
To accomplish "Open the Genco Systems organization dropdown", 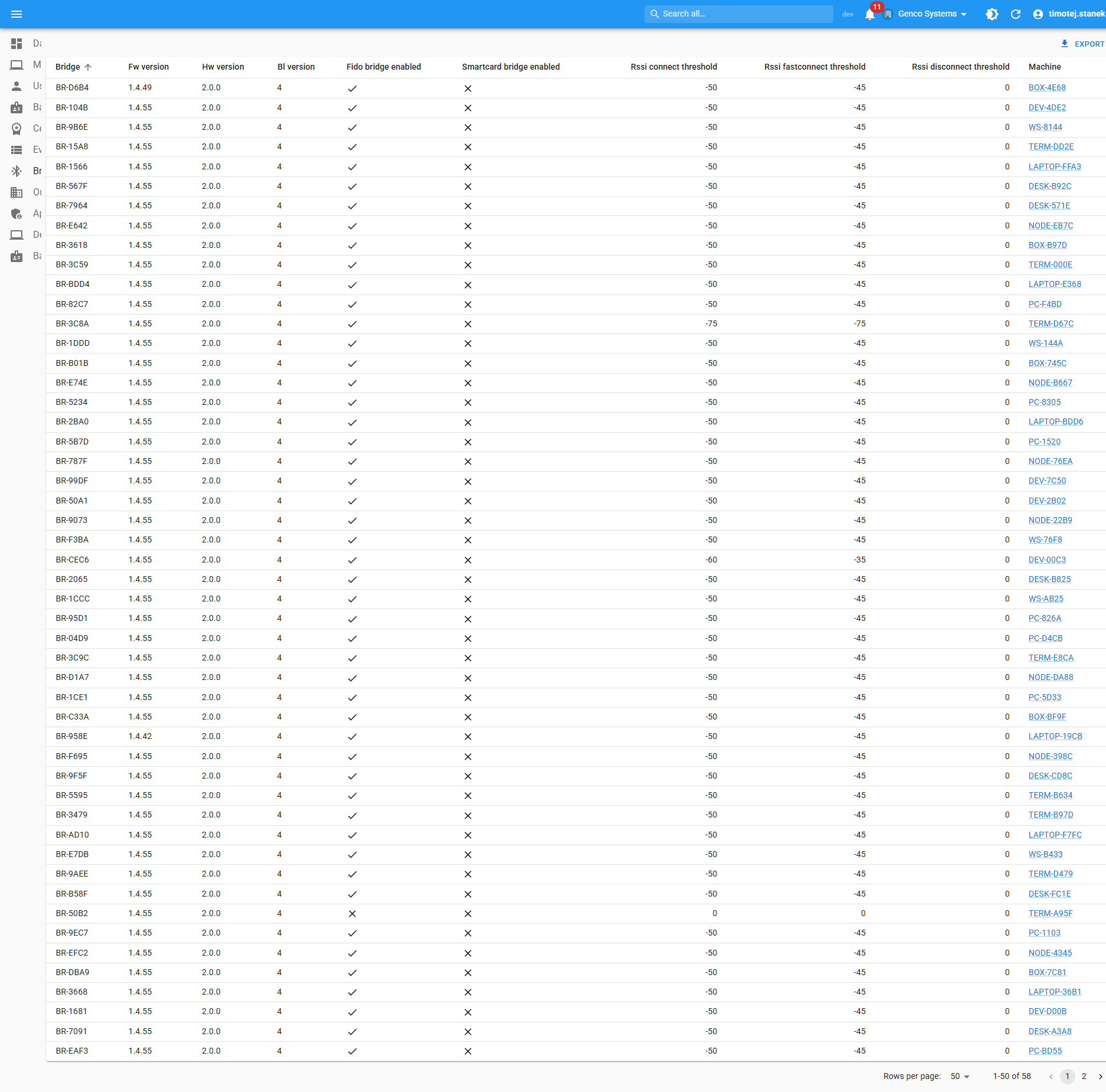I will click(x=932, y=14).
